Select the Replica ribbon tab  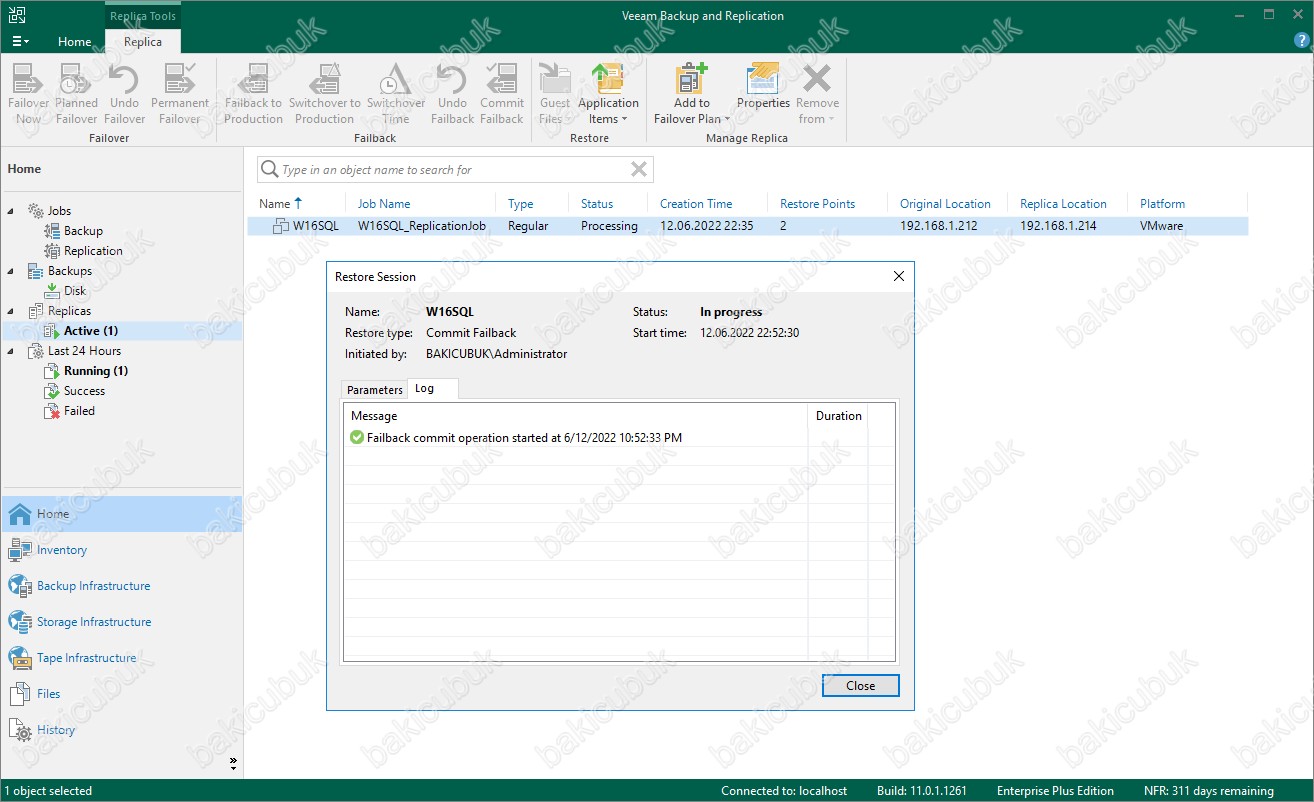coord(143,42)
